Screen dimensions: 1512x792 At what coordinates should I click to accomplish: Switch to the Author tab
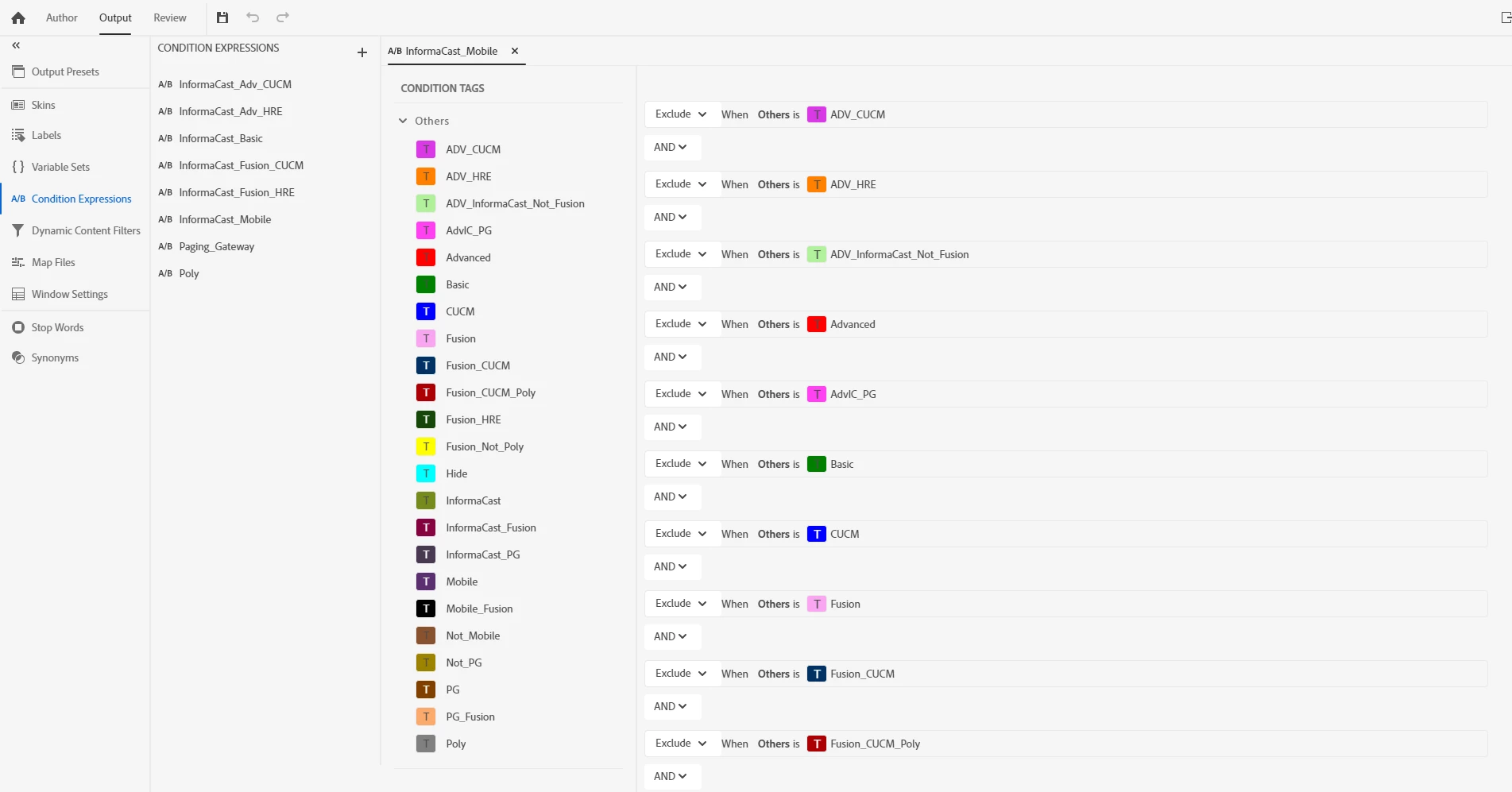tap(61, 17)
